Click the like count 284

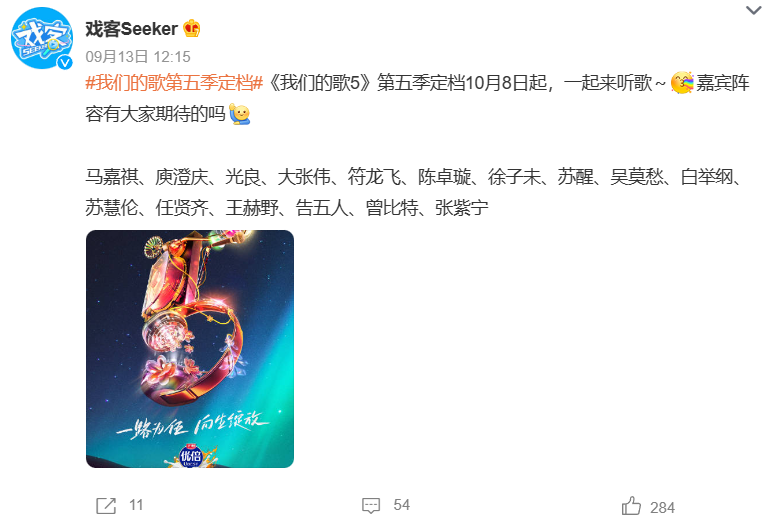663,508
